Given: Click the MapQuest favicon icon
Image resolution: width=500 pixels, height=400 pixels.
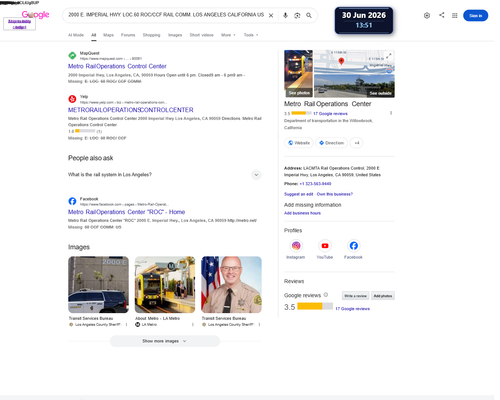Looking at the screenshot, I should coord(72,55).
